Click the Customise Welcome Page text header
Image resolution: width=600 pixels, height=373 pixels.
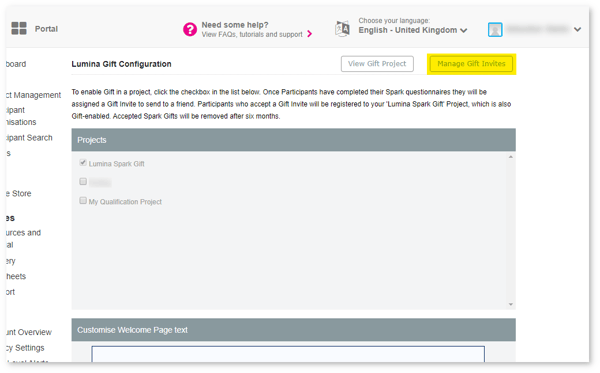[x=293, y=330]
